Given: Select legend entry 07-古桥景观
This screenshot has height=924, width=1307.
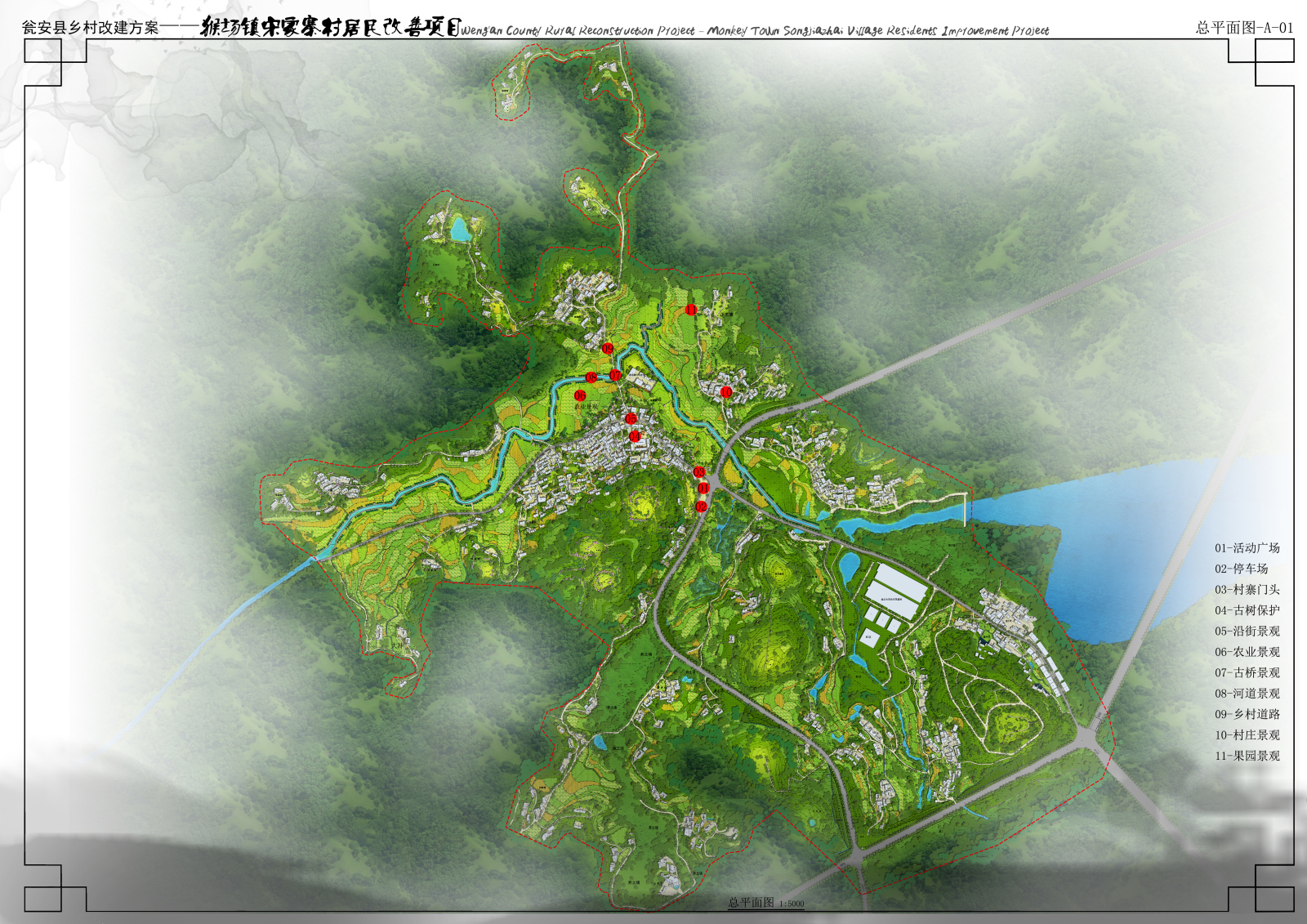Looking at the screenshot, I should coord(1247,673).
